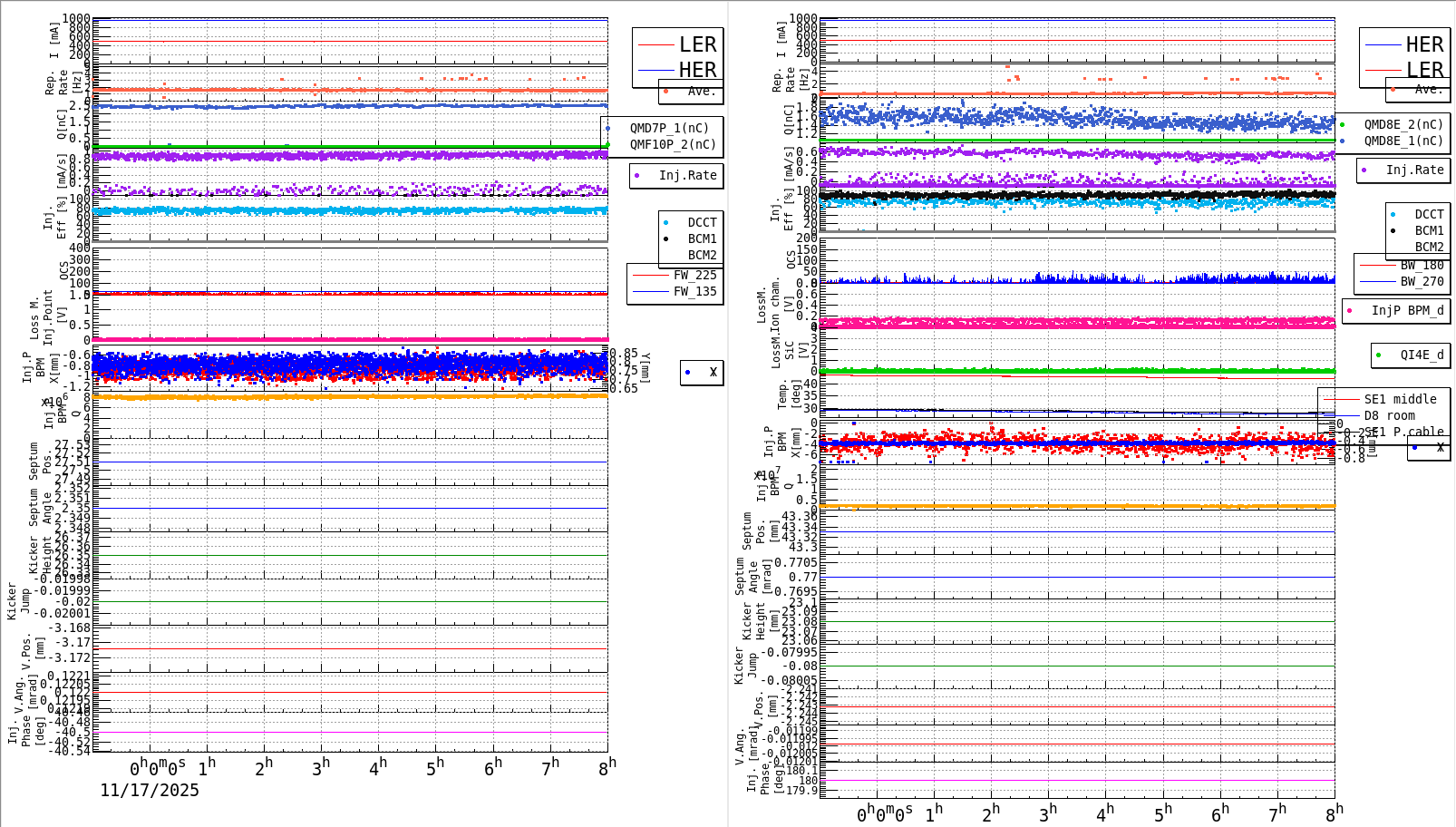
Task: Click the D8 room temperature legend
Action: [1389, 415]
